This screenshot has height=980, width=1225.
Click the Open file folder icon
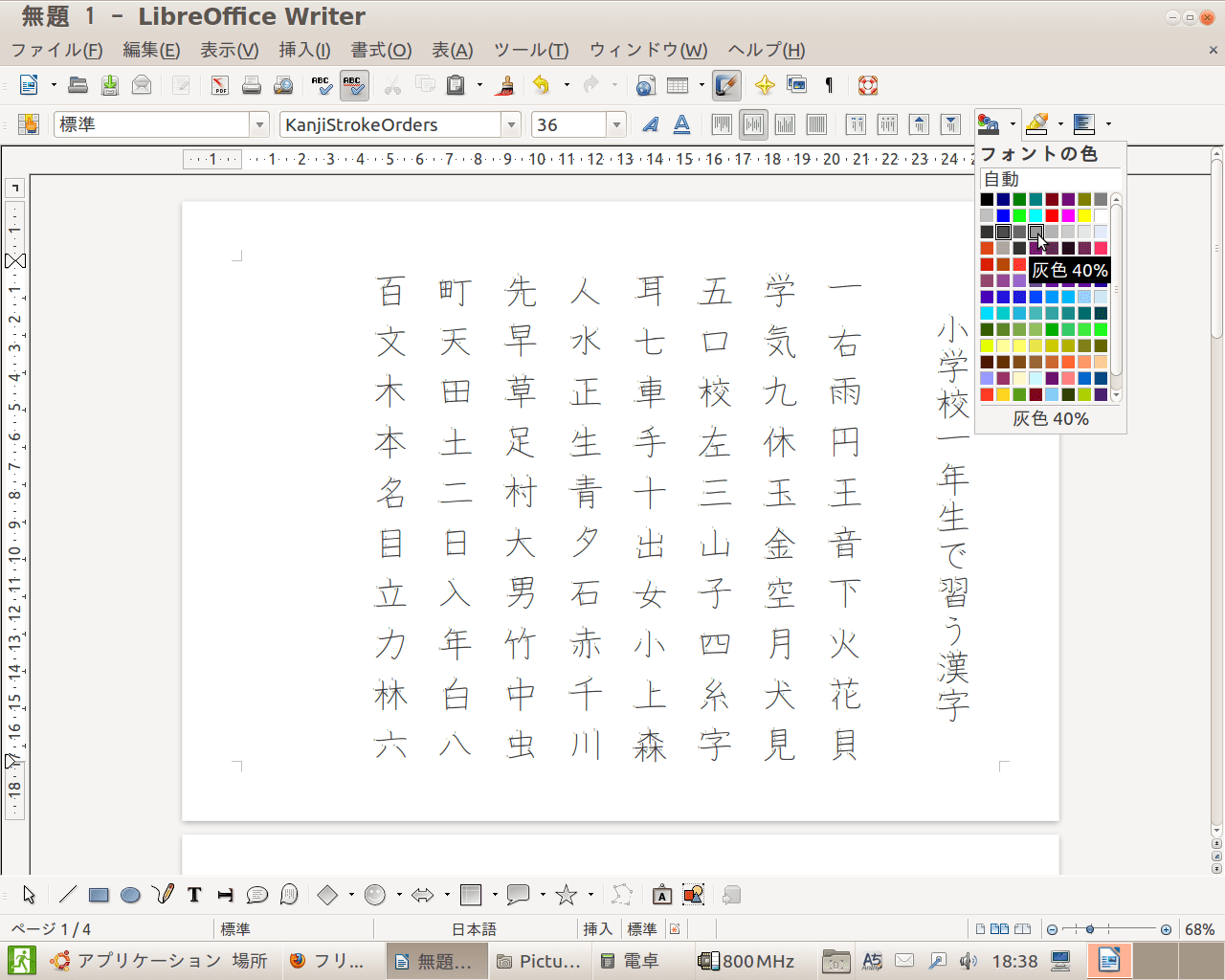point(78,85)
